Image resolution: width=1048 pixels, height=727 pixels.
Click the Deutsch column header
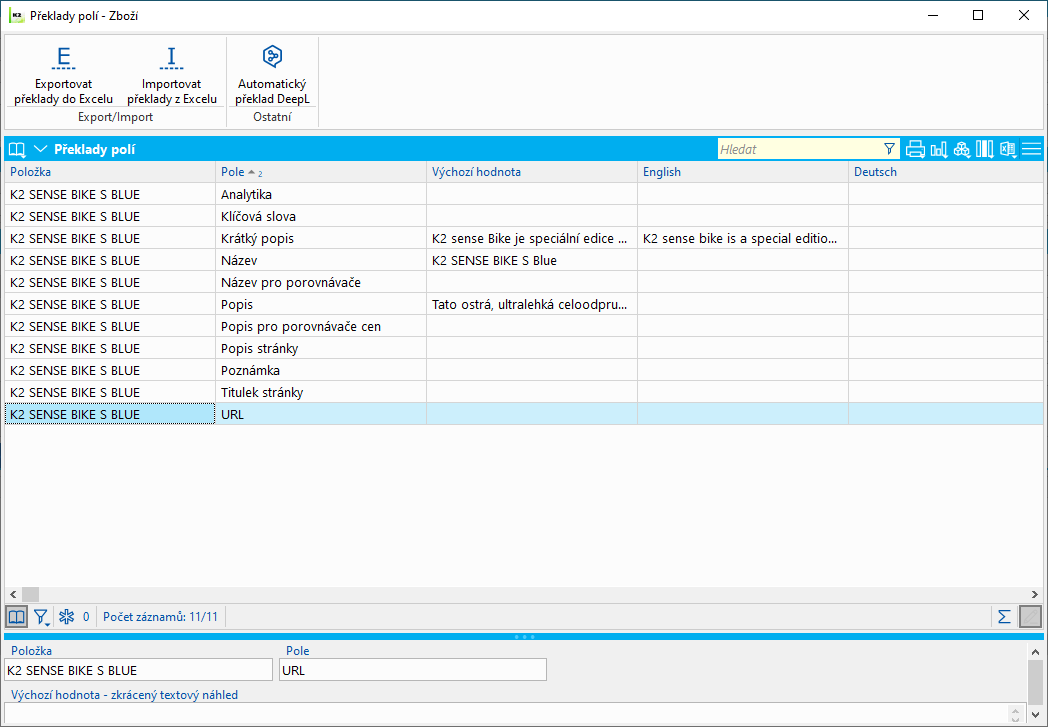coord(945,172)
